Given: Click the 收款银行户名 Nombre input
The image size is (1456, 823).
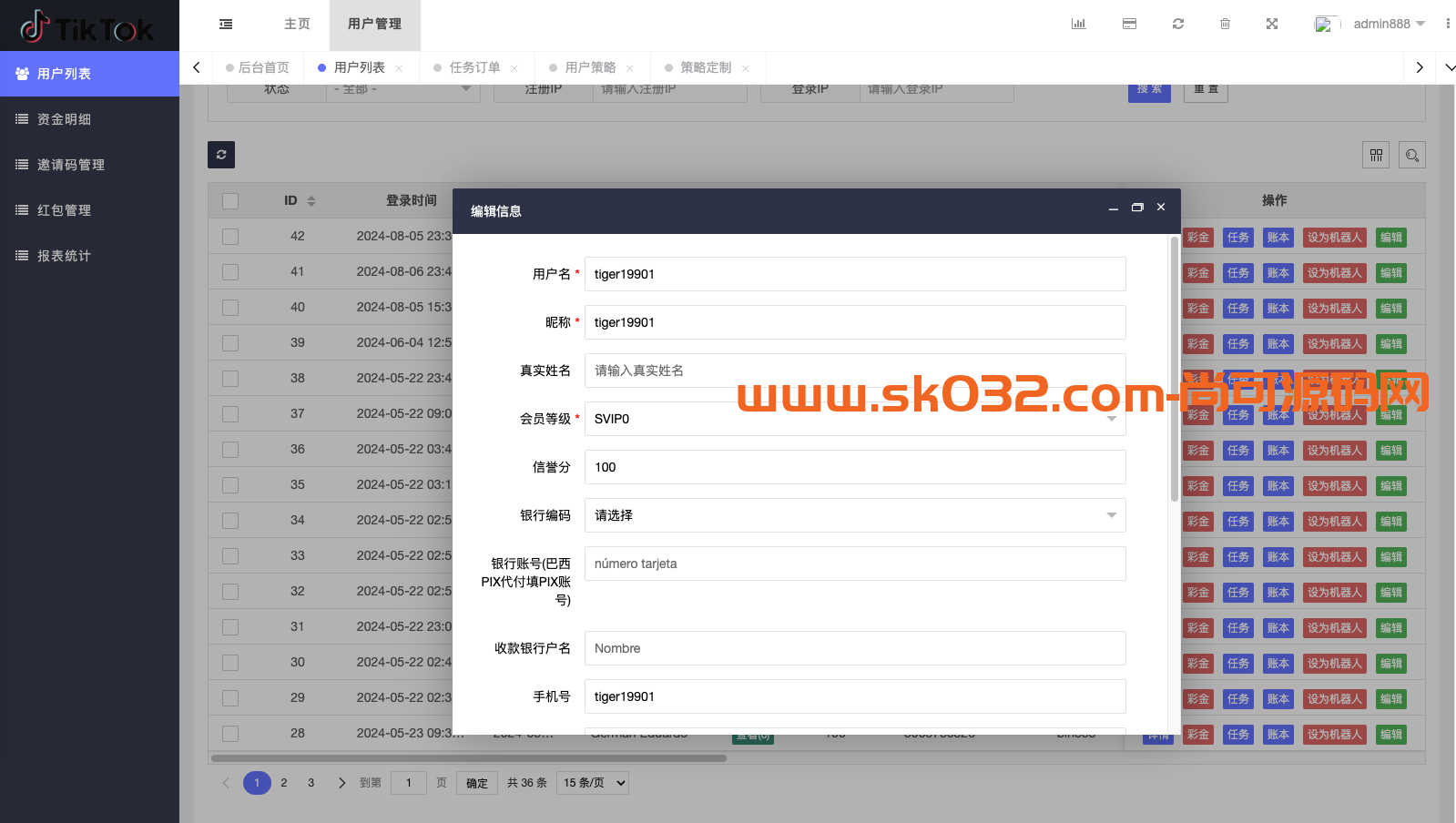Looking at the screenshot, I should click(855, 648).
